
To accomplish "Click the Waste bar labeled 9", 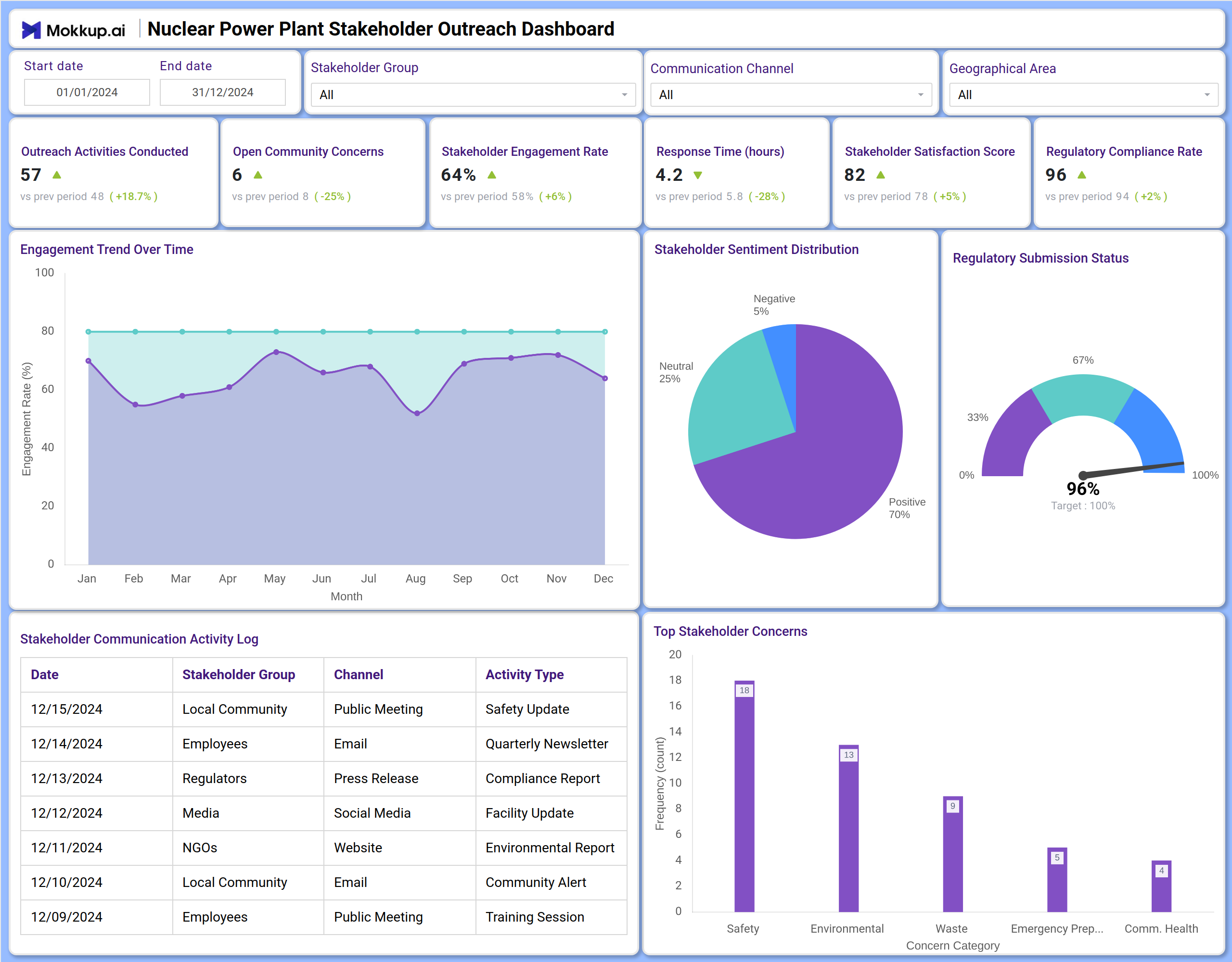I will coord(953,854).
